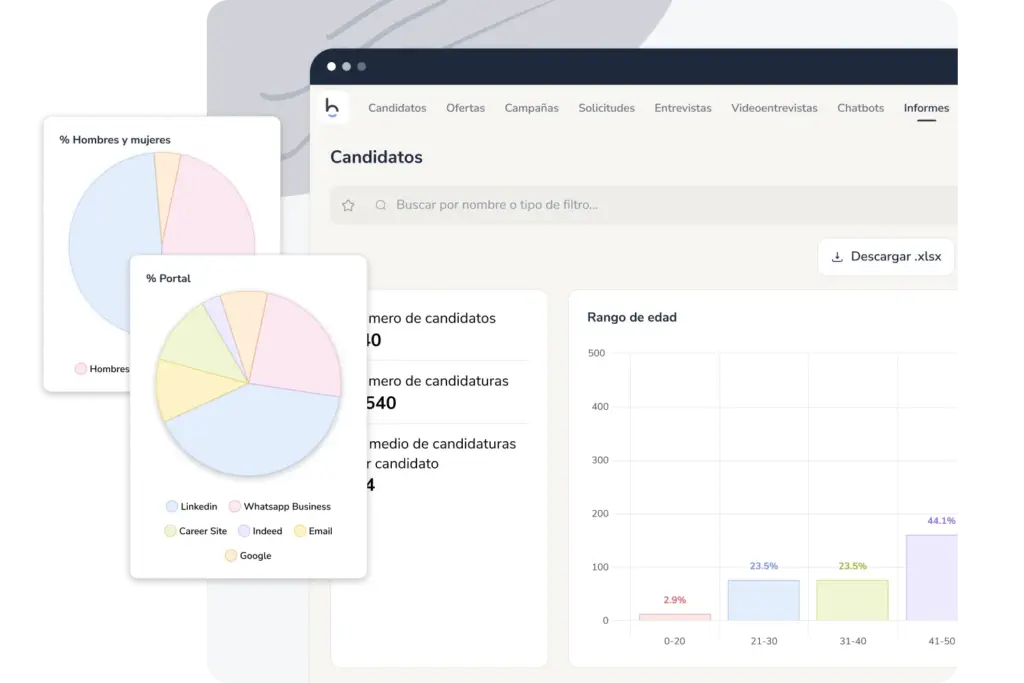Open the Videoentrevistas tab
Viewport: 1024px width, 683px height.
click(x=775, y=108)
